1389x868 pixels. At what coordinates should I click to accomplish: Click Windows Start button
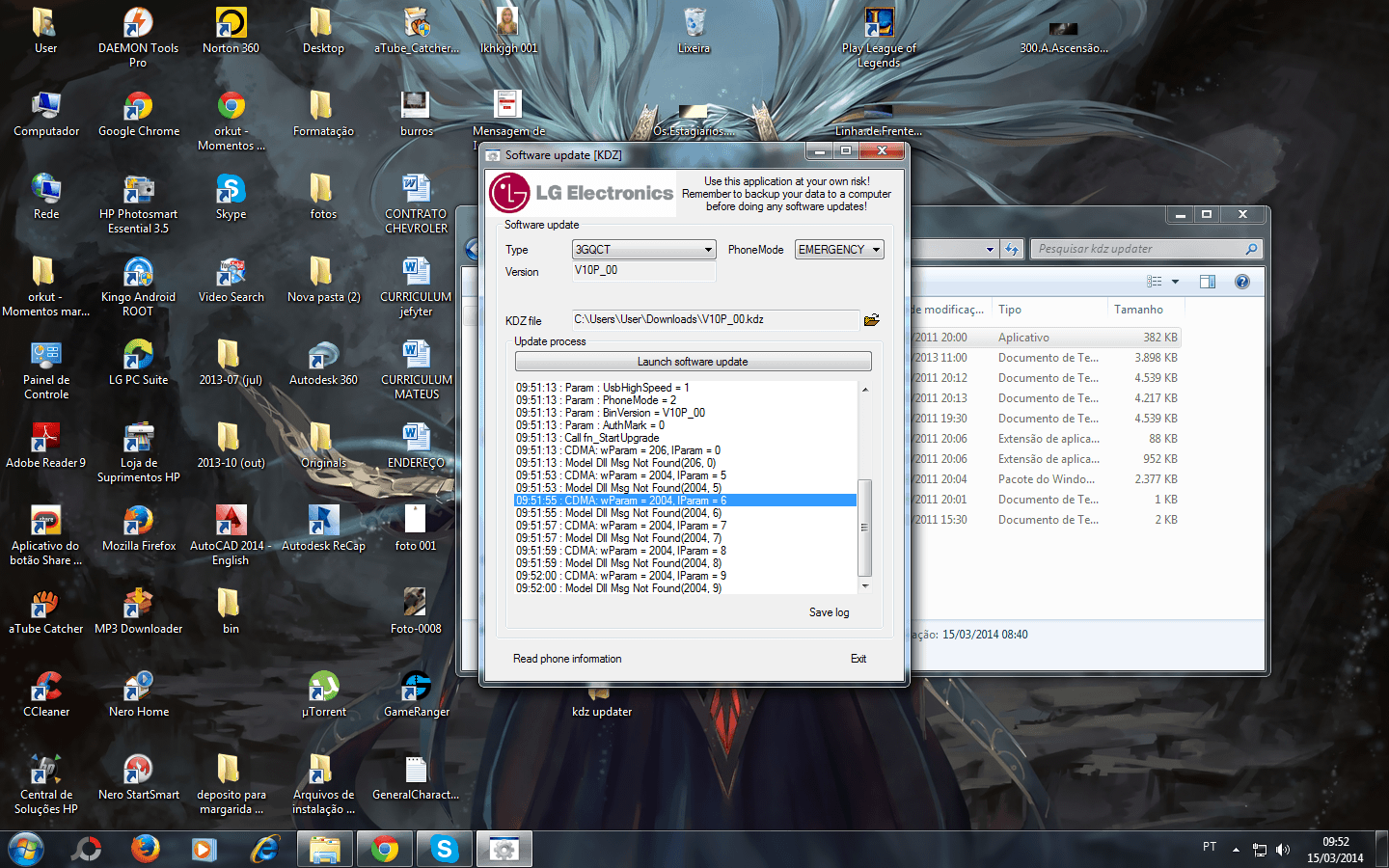(26, 849)
